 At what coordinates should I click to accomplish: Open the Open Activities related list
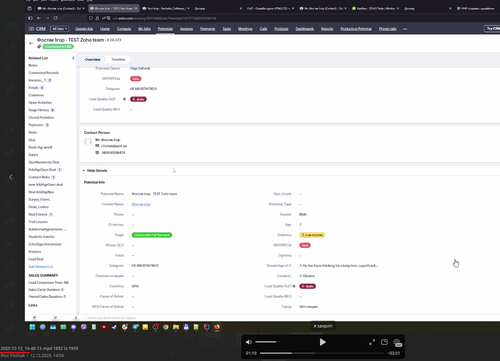pos(40,103)
